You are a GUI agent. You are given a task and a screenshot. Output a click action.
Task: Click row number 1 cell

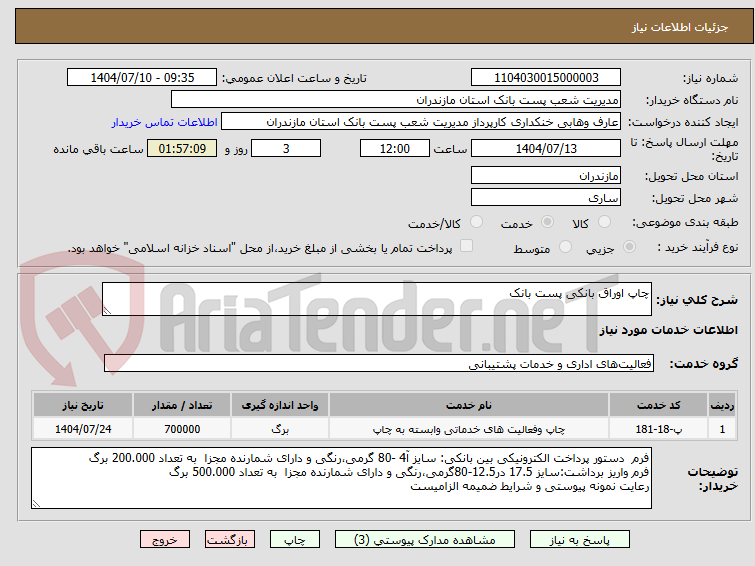[722, 429]
